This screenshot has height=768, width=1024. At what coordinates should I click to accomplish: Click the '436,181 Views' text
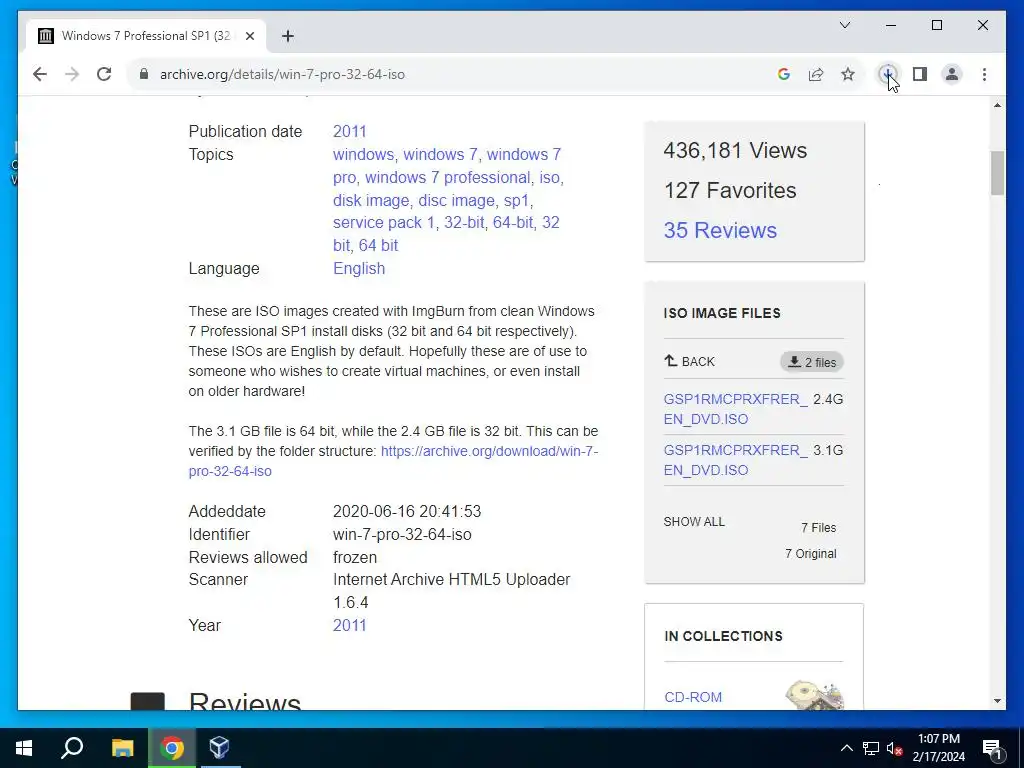735,151
